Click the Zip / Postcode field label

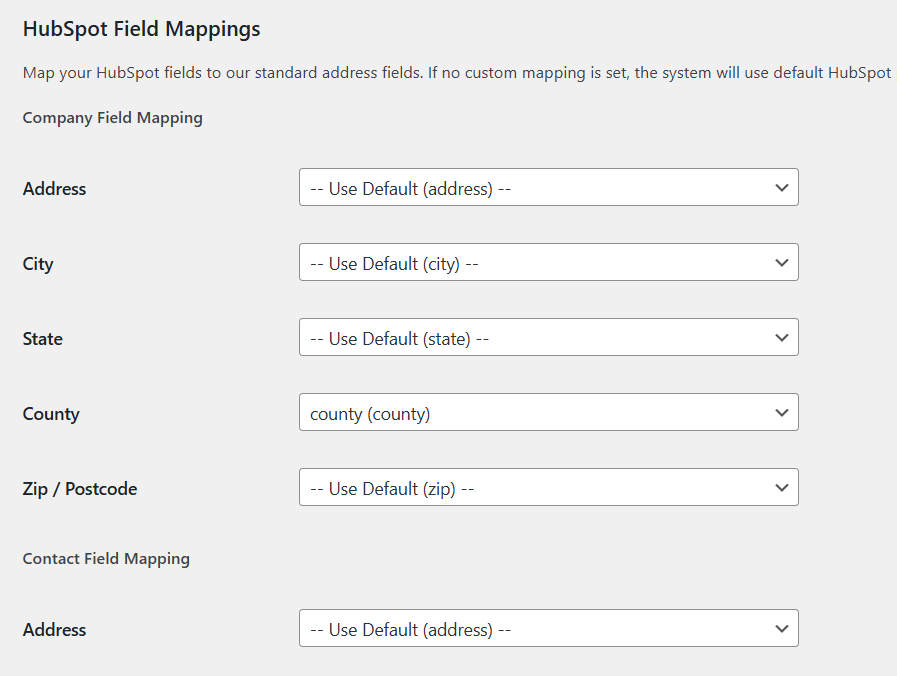click(x=80, y=488)
